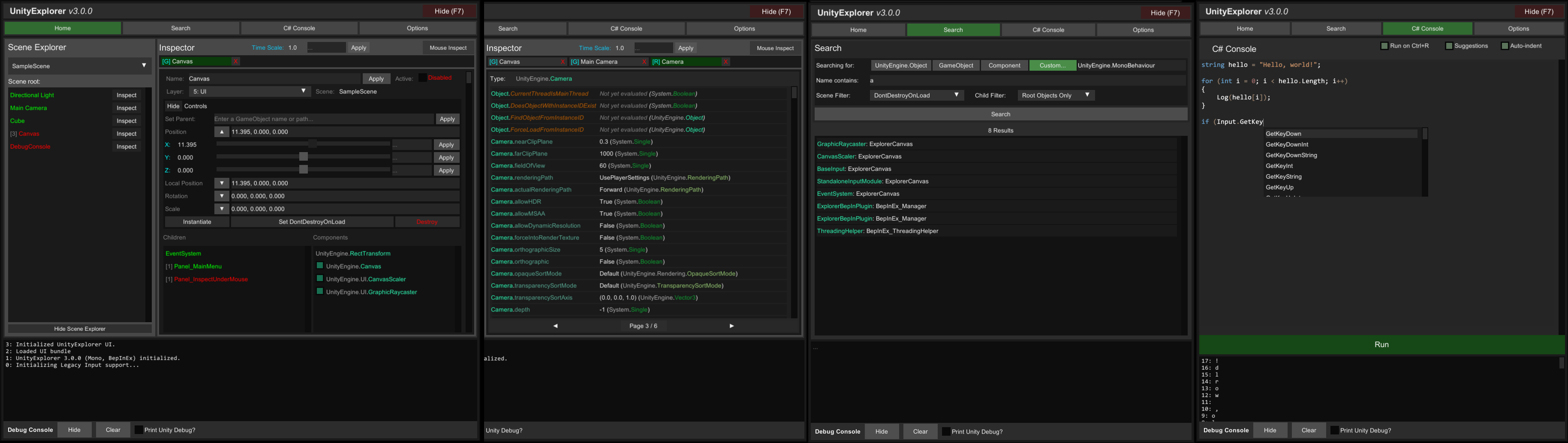Image resolution: width=1568 pixels, height=443 pixels.
Task: Click the Destroy button
Action: coord(427,222)
